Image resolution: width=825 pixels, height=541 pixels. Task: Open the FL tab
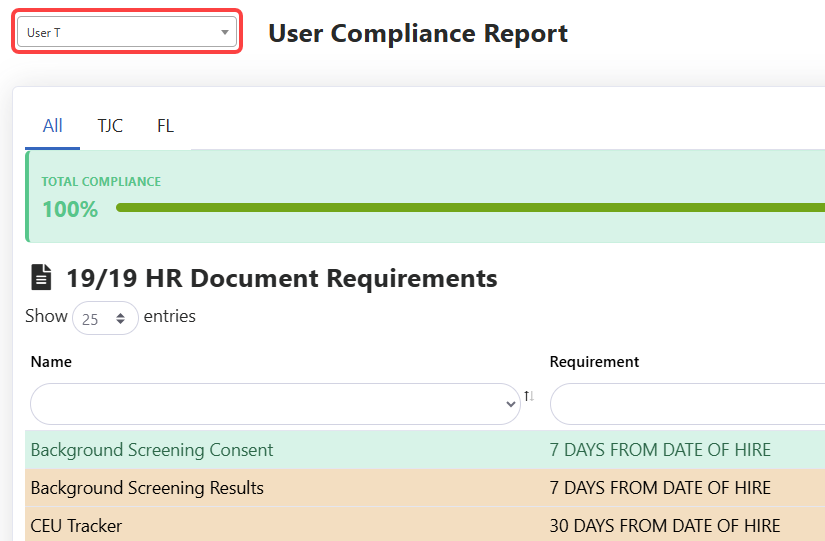[165, 126]
